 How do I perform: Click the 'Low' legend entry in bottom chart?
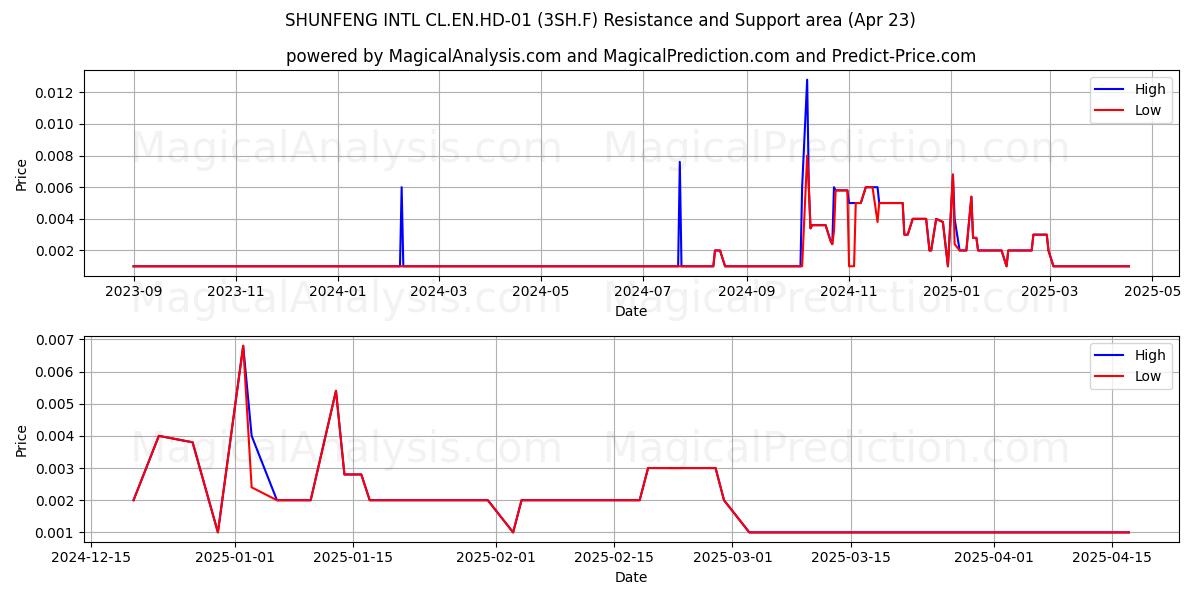click(1148, 377)
